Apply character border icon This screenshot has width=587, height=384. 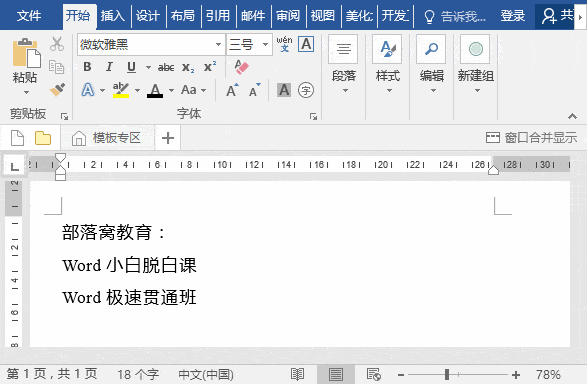pos(306,44)
